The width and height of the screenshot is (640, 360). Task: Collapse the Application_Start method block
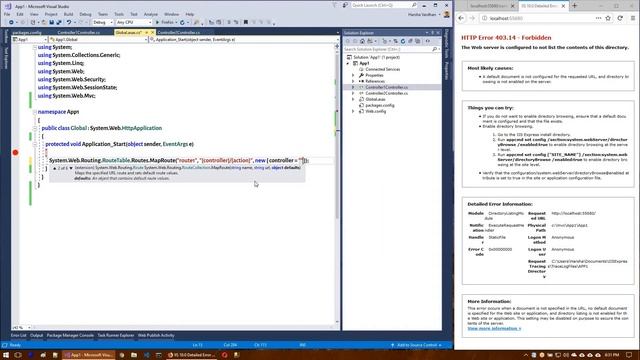click(x=35, y=144)
